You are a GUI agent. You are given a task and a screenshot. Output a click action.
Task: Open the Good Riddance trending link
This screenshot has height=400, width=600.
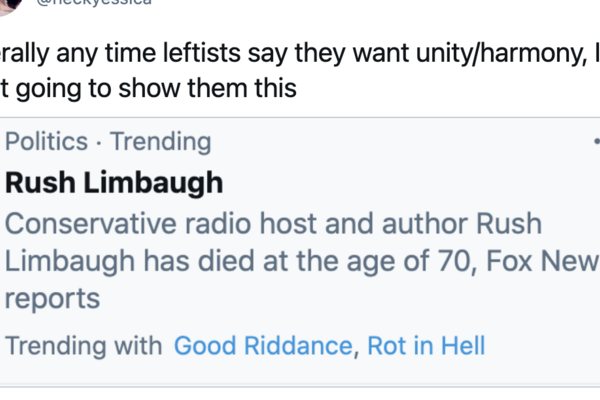click(263, 346)
